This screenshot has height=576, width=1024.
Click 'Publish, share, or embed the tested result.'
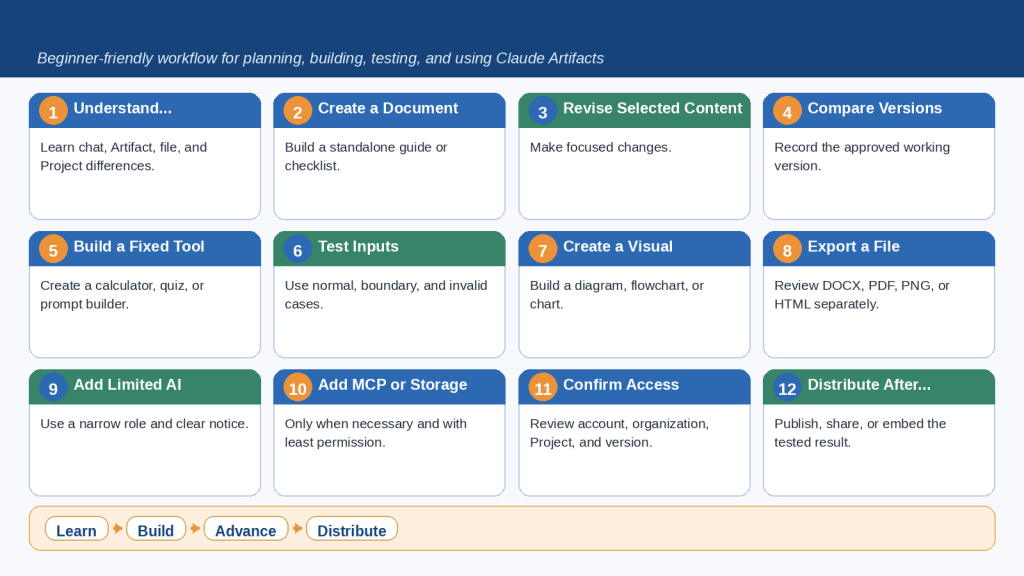pos(860,434)
